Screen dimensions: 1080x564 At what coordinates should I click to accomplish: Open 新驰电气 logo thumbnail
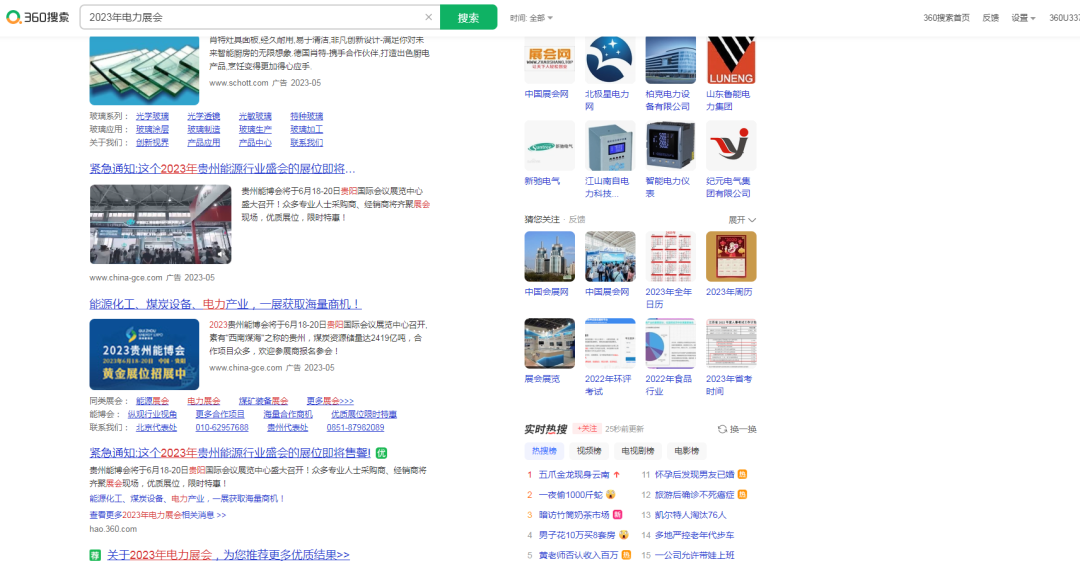pyautogui.click(x=550, y=145)
